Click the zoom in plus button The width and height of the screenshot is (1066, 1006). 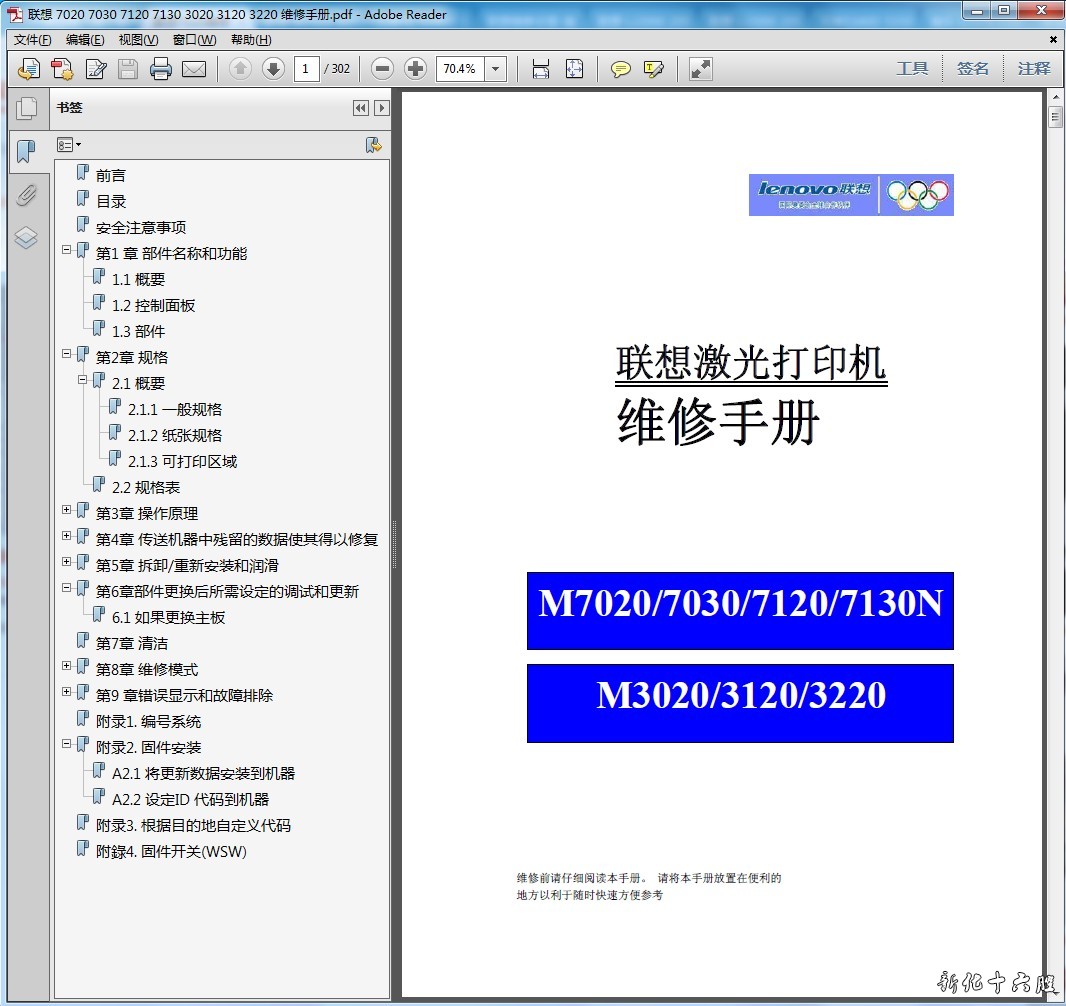(x=415, y=69)
